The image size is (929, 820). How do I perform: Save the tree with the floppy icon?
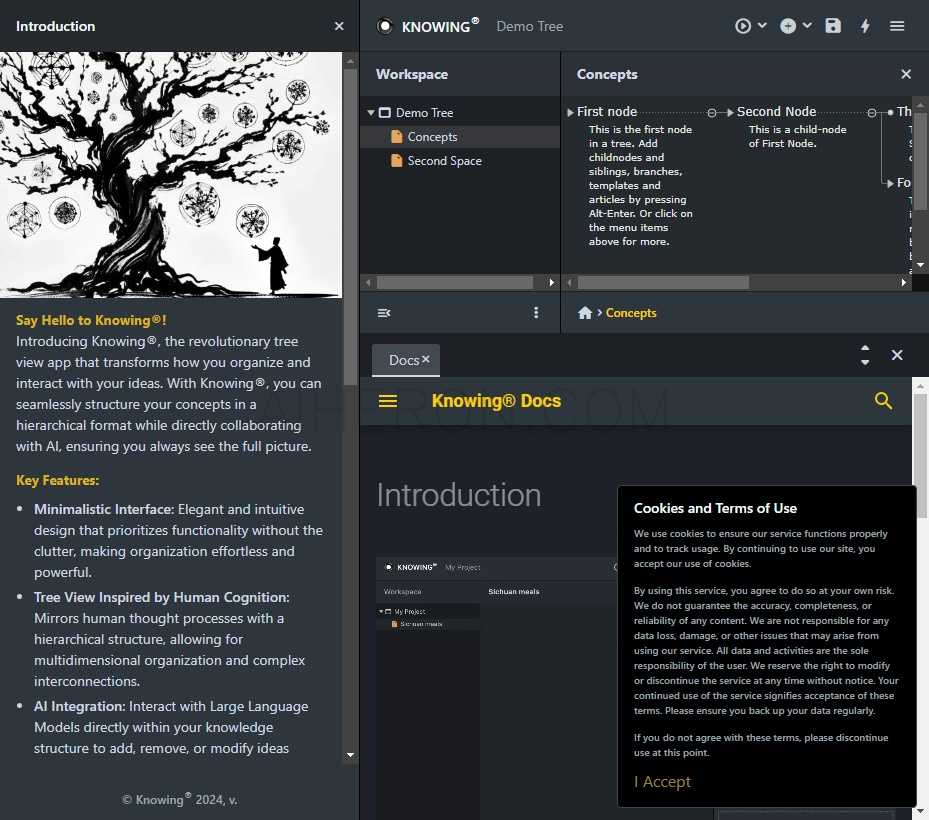[x=833, y=25]
